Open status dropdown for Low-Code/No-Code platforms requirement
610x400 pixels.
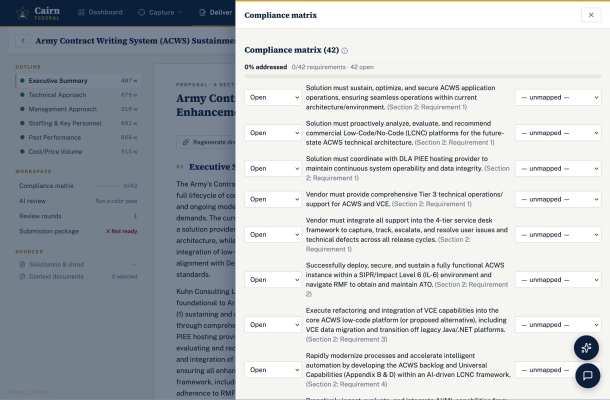273,133
